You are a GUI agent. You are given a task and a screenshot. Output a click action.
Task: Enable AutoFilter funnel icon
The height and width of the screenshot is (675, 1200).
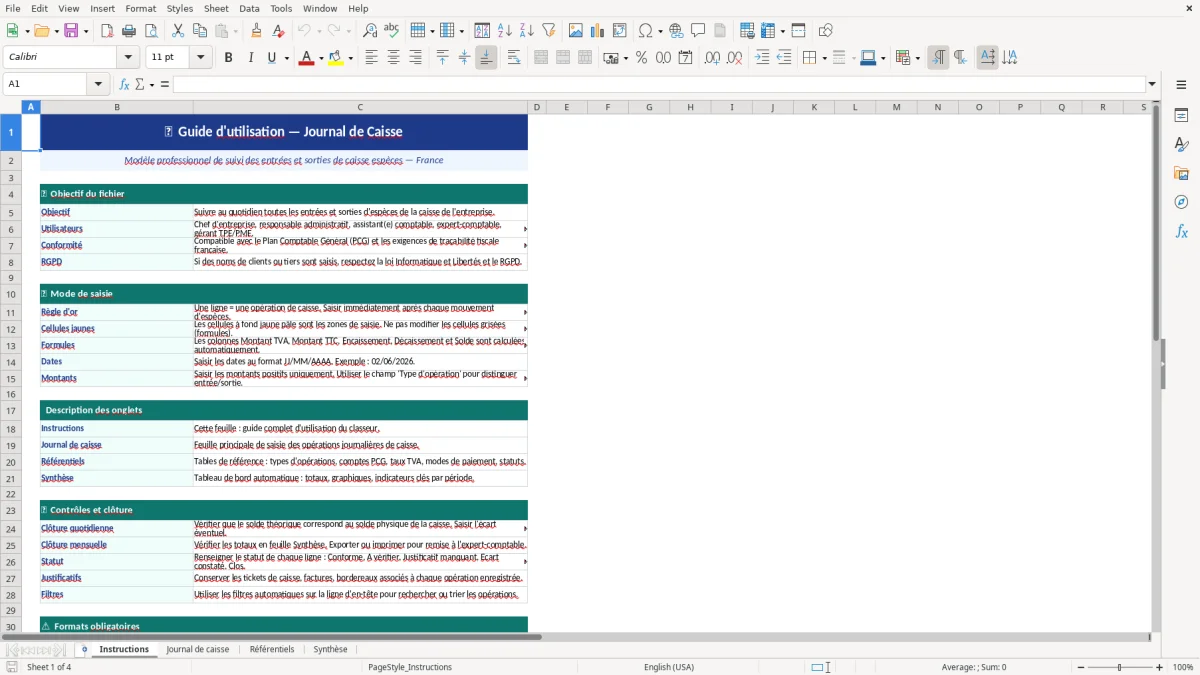(548, 31)
